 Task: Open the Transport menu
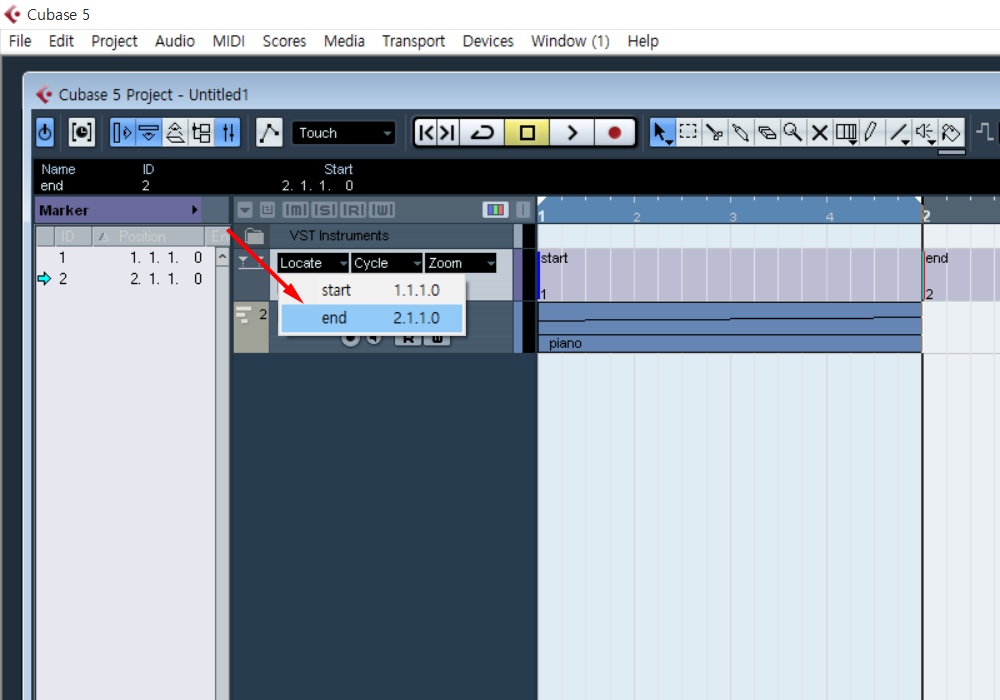[x=413, y=41]
